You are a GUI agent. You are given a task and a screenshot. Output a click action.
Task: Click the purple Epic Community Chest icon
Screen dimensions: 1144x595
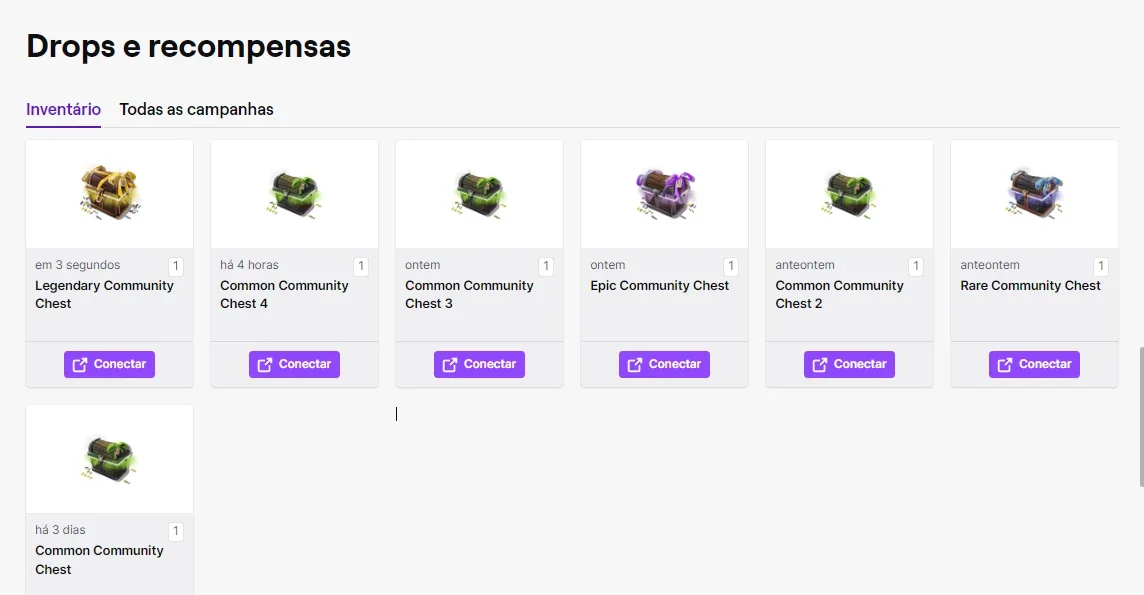click(665, 194)
